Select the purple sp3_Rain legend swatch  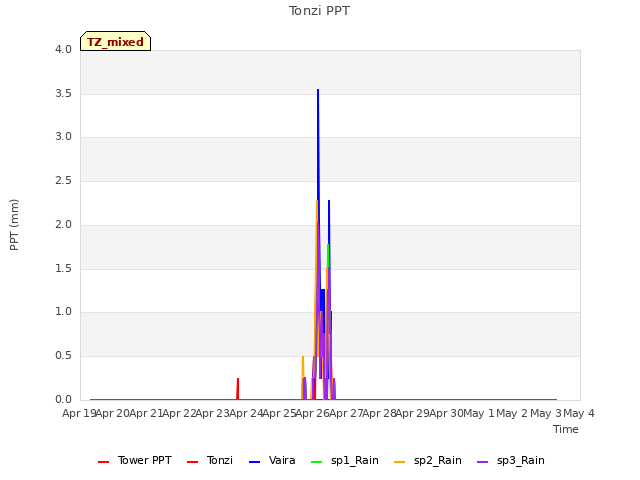tap(482, 462)
